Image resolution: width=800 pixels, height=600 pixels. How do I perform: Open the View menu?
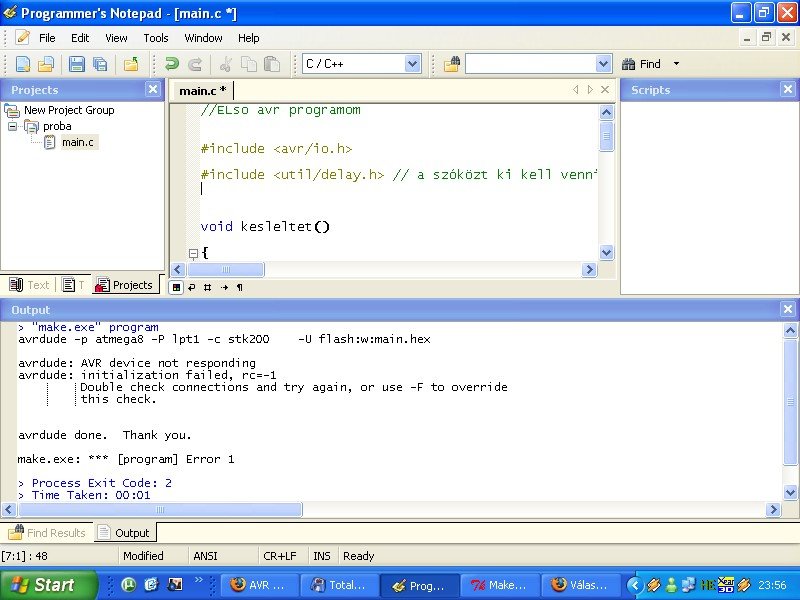(x=116, y=38)
